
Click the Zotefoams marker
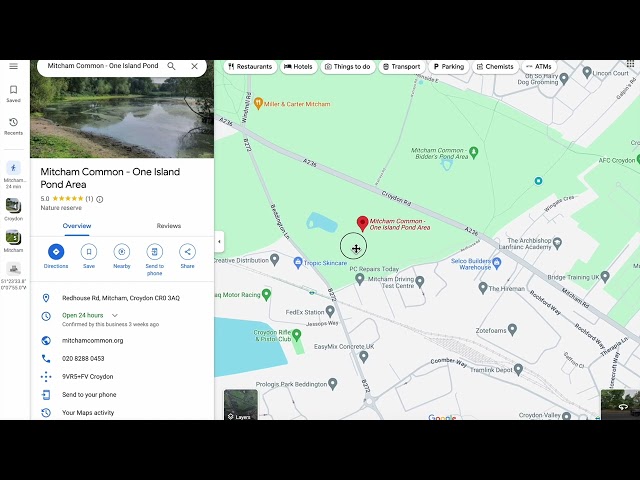[512, 329]
